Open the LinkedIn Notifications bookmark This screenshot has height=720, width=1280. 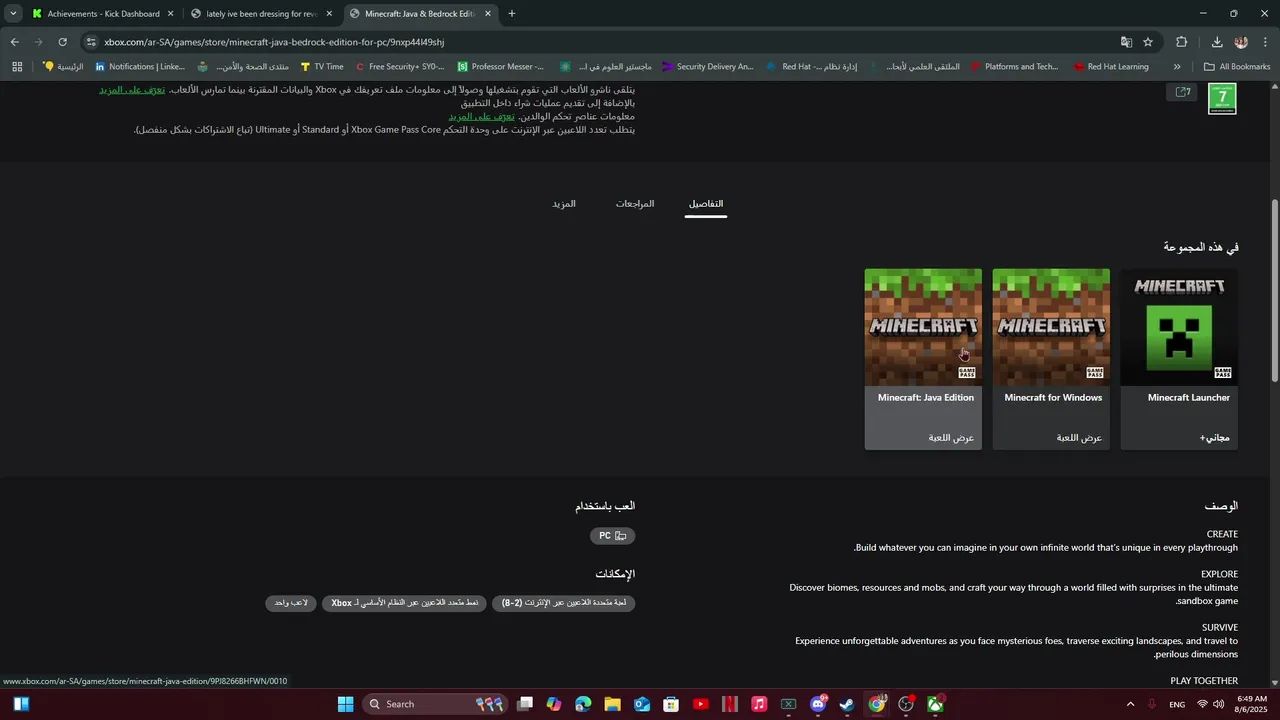(139, 67)
